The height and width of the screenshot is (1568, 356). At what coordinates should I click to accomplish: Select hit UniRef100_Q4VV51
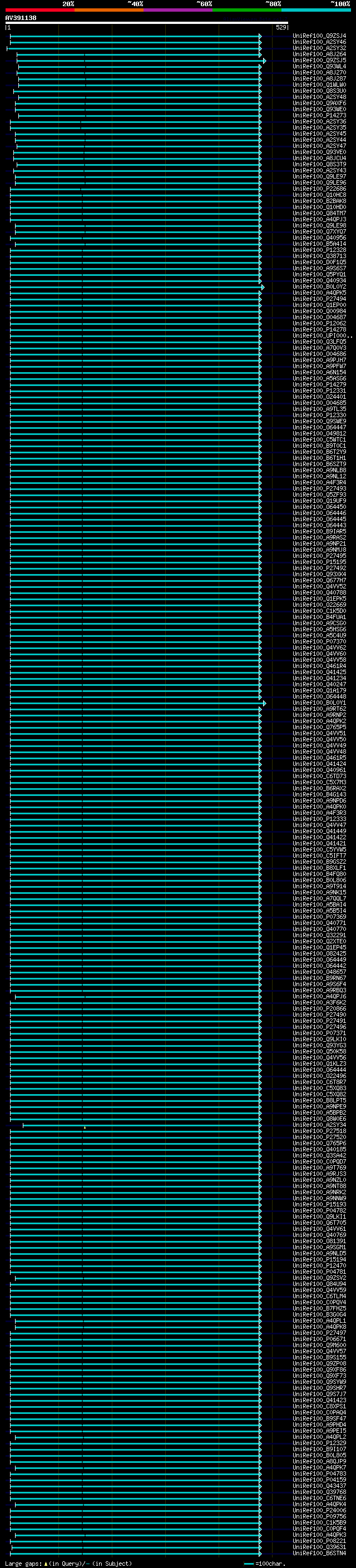319,734
